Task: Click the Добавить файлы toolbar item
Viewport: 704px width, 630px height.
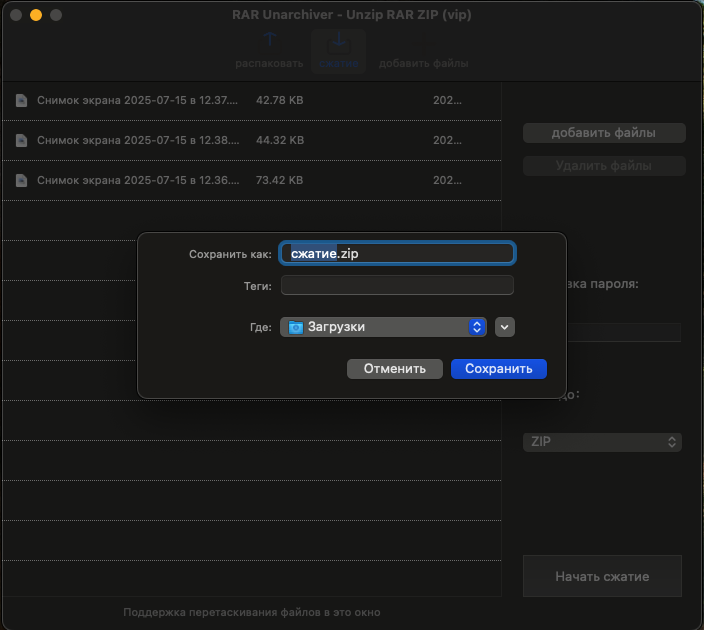Action: click(x=424, y=63)
